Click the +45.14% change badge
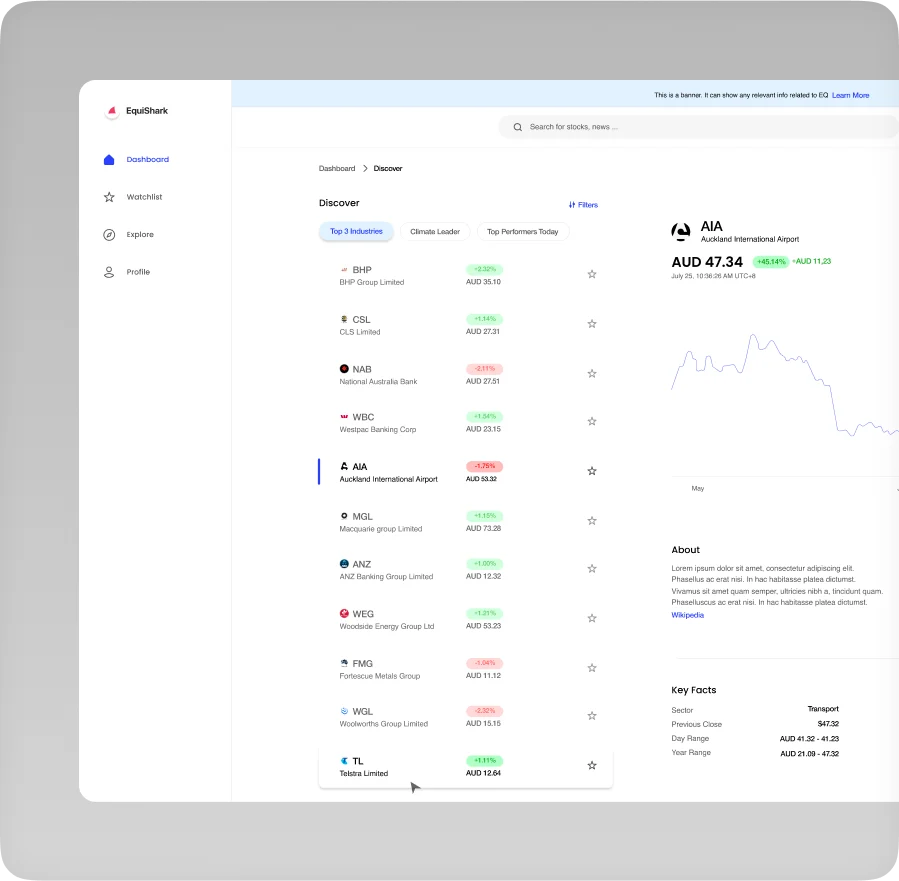Image resolution: width=899 pixels, height=881 pixels. [x=771, y=262]
